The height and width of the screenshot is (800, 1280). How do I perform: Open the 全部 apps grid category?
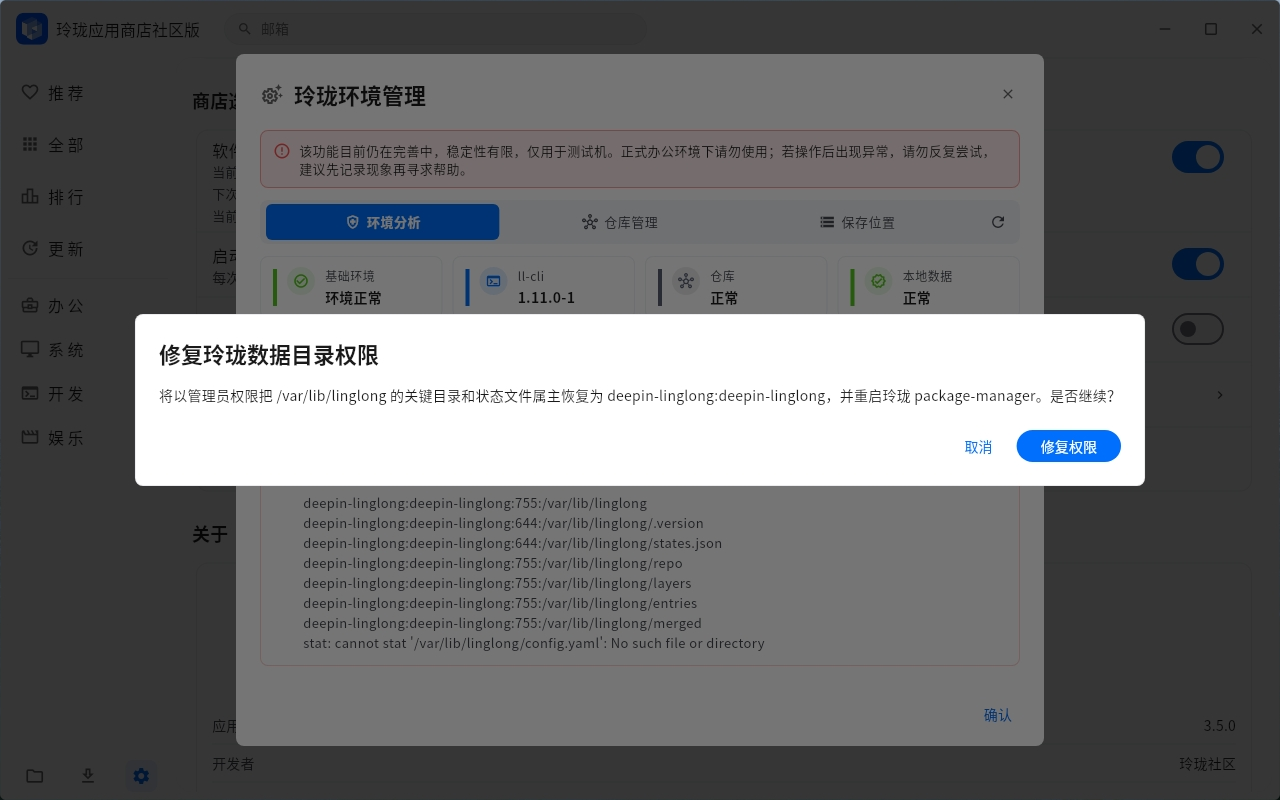(53, 145)
